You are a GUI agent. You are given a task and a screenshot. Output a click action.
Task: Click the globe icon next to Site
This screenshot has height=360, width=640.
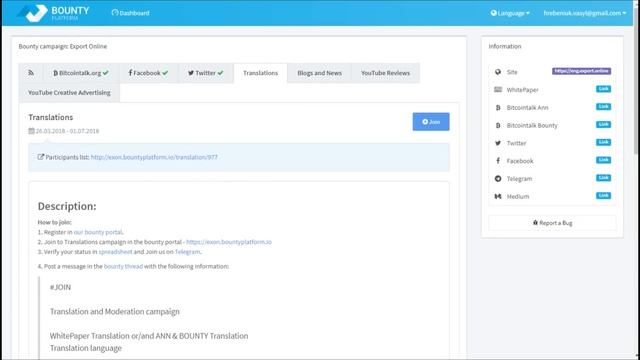[x=498, y=72]
